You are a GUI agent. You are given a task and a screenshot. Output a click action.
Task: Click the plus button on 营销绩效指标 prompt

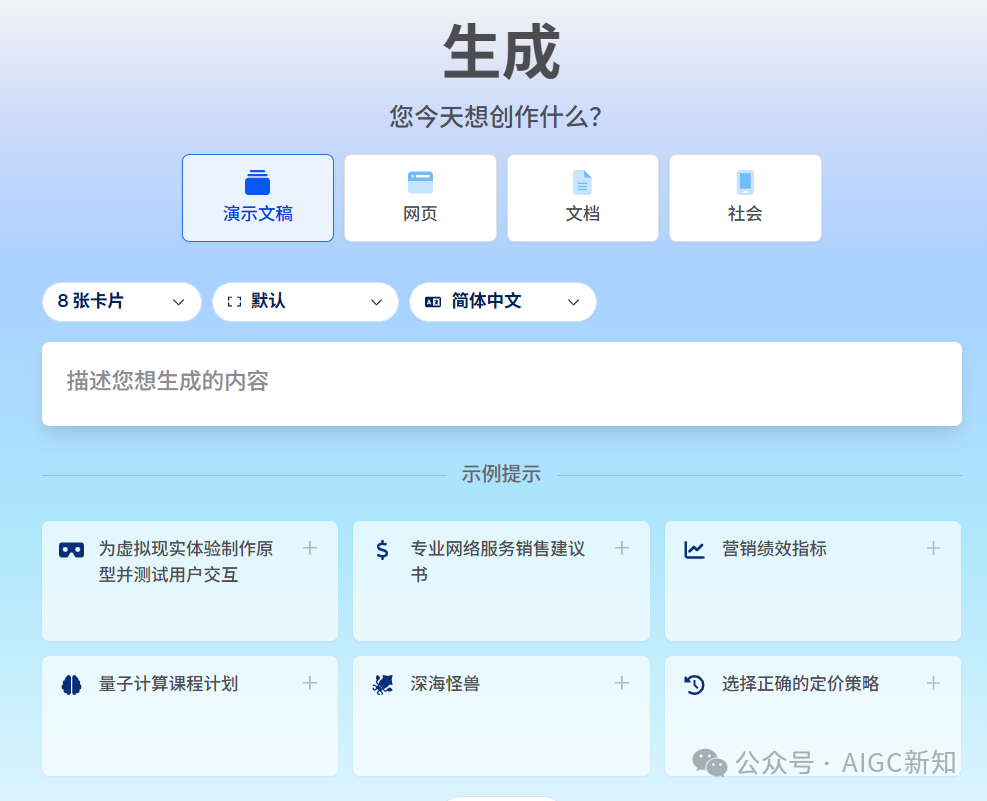[933, 548]
